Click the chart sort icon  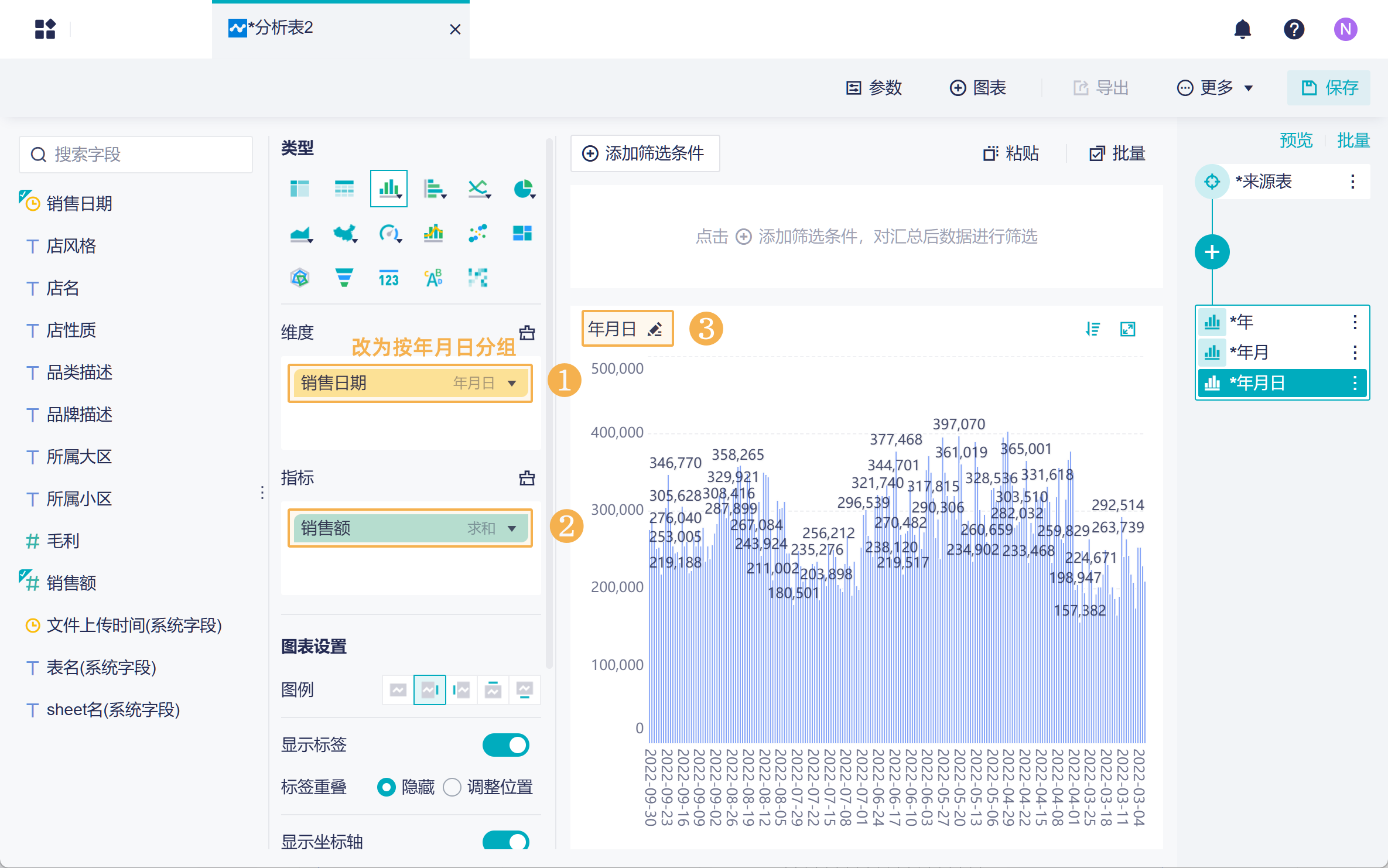(x=1093, y=329)
